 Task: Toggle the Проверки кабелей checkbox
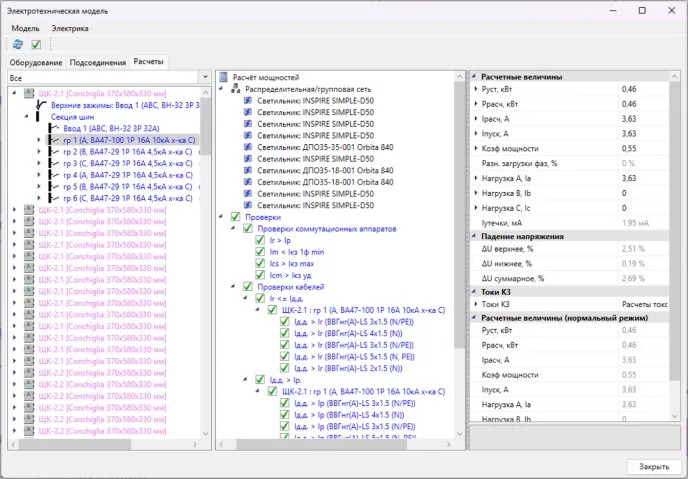tap(248, 286)
